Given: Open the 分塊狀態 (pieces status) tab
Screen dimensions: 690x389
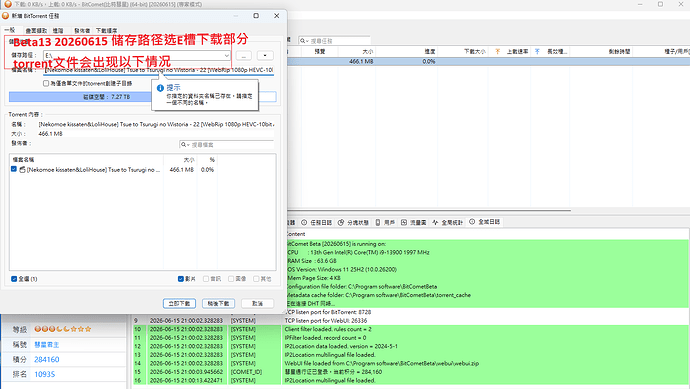Looking at the screenshot, I should point(353,223).
